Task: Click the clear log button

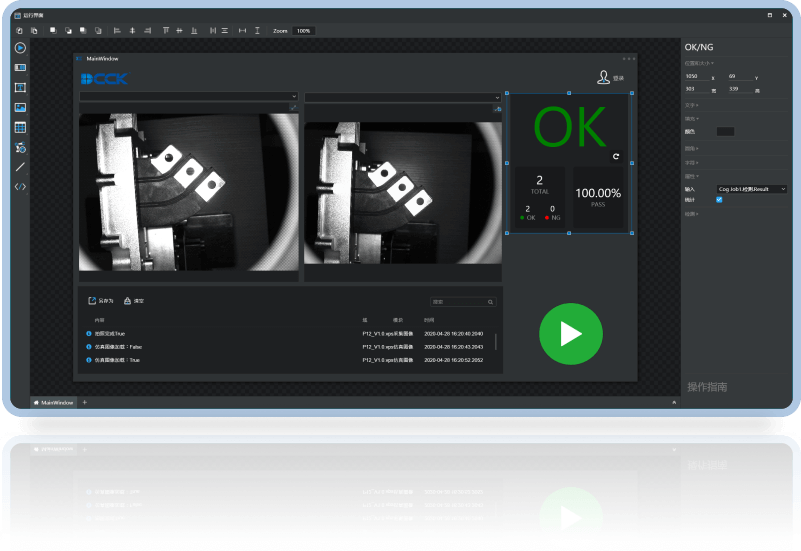Action: point(134,300)
